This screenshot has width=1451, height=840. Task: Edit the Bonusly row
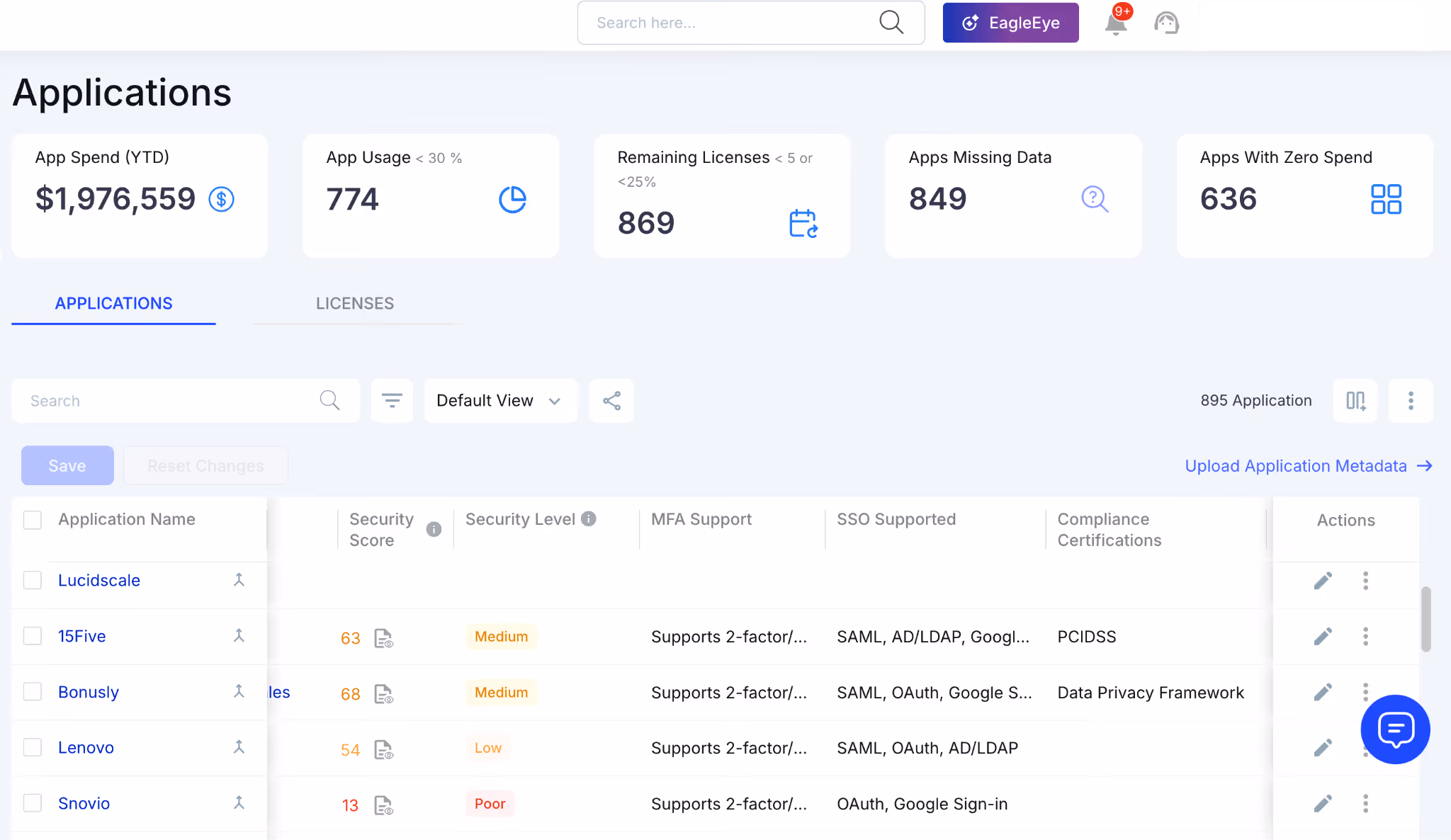point(1323,692)
